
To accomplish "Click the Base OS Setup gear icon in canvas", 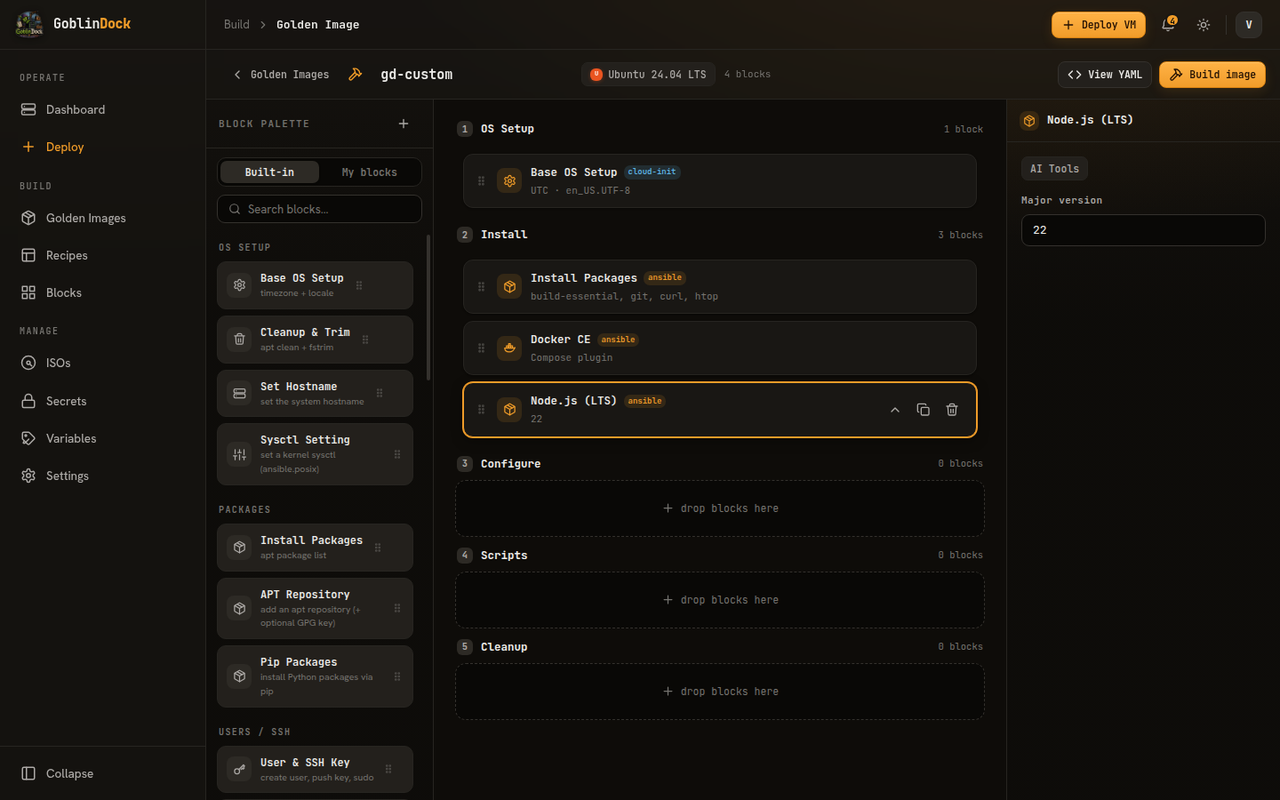I will [x=510, y=181].
